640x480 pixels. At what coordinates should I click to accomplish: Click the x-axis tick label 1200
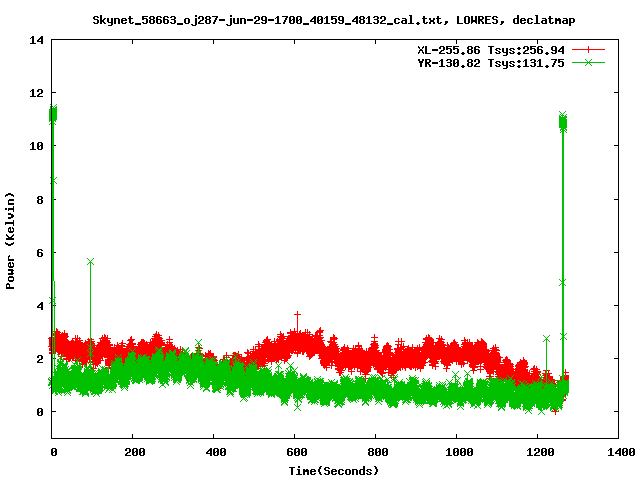(x=540, y=452)
